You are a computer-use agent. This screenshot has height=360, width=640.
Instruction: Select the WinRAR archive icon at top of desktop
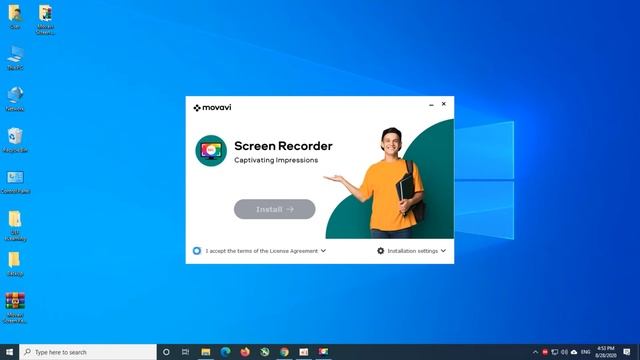coord(45,20)
